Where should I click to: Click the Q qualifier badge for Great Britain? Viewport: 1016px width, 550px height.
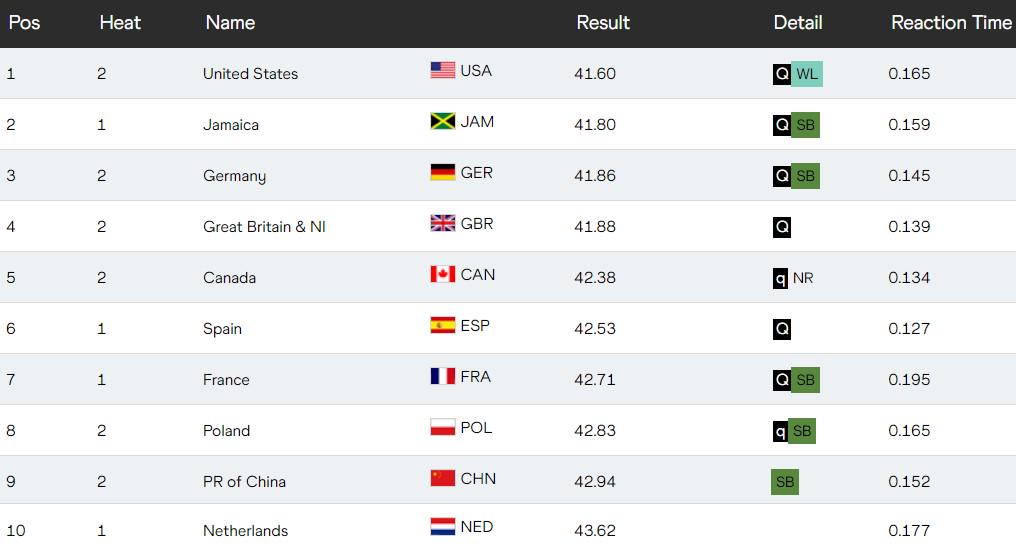tap(782, 227)
